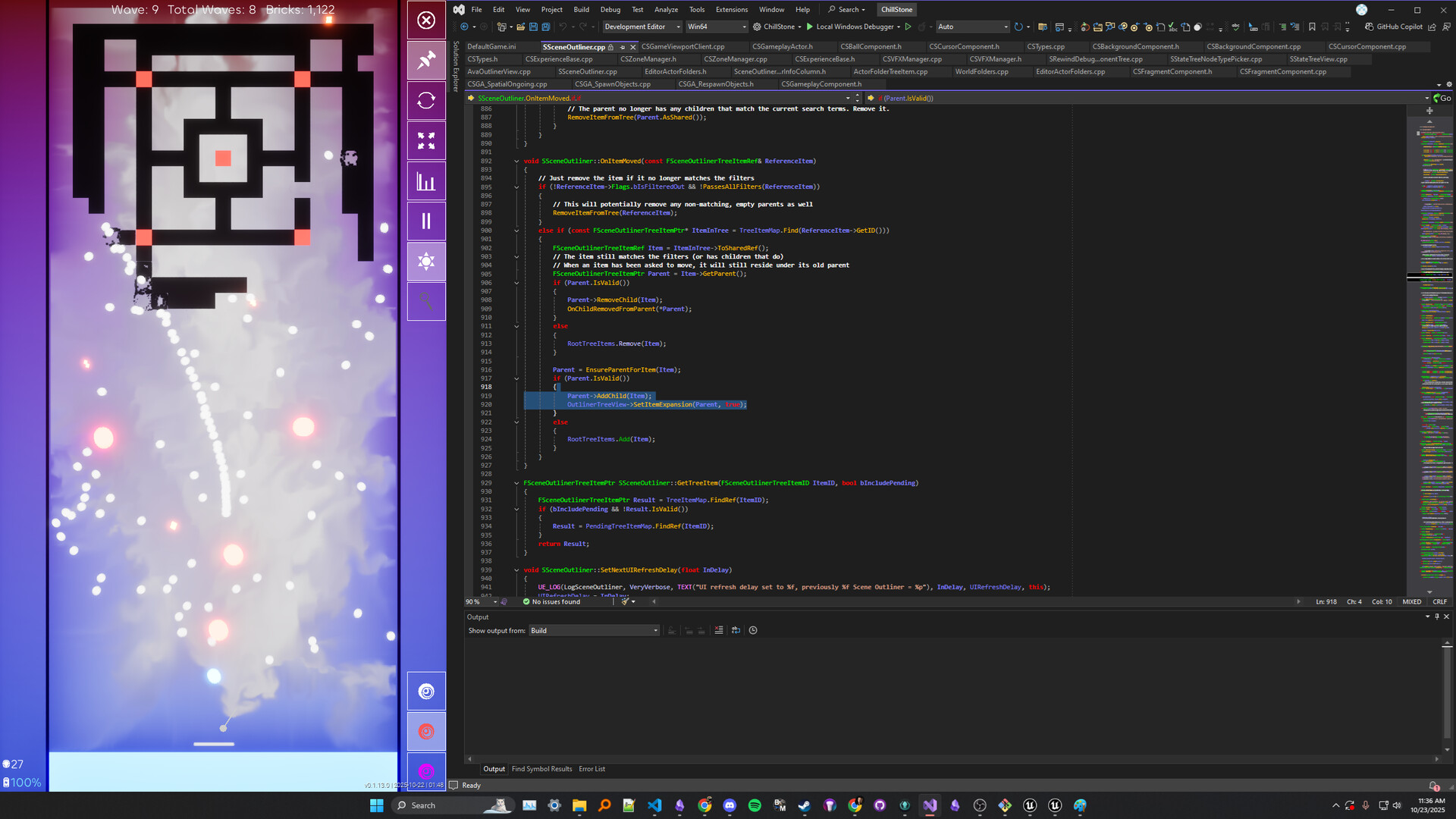Screen dimensions: 1456x819
Task: Click the Save All icon
Action: click(546, 27)
